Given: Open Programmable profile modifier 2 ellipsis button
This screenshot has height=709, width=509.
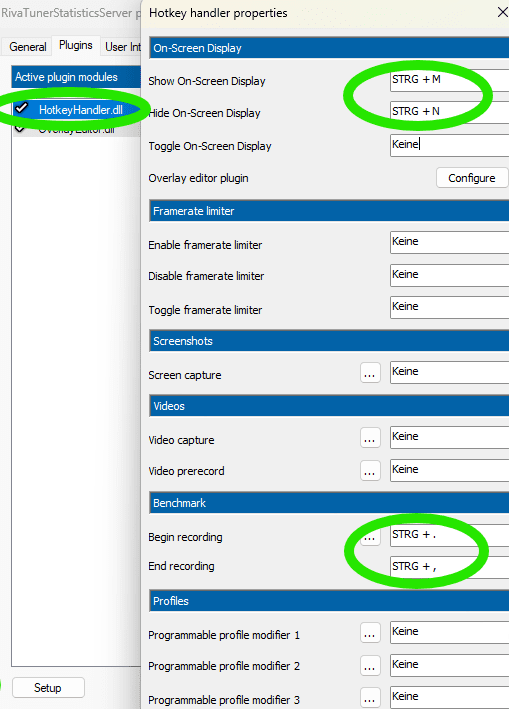Looking at the screenshot, I should (x=370, y=665).
